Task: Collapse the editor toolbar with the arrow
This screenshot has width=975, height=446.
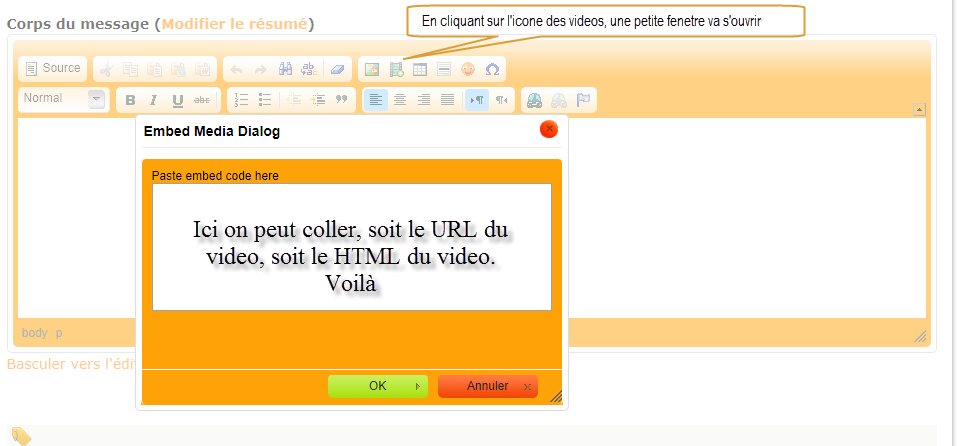Action: coord(919,110)
